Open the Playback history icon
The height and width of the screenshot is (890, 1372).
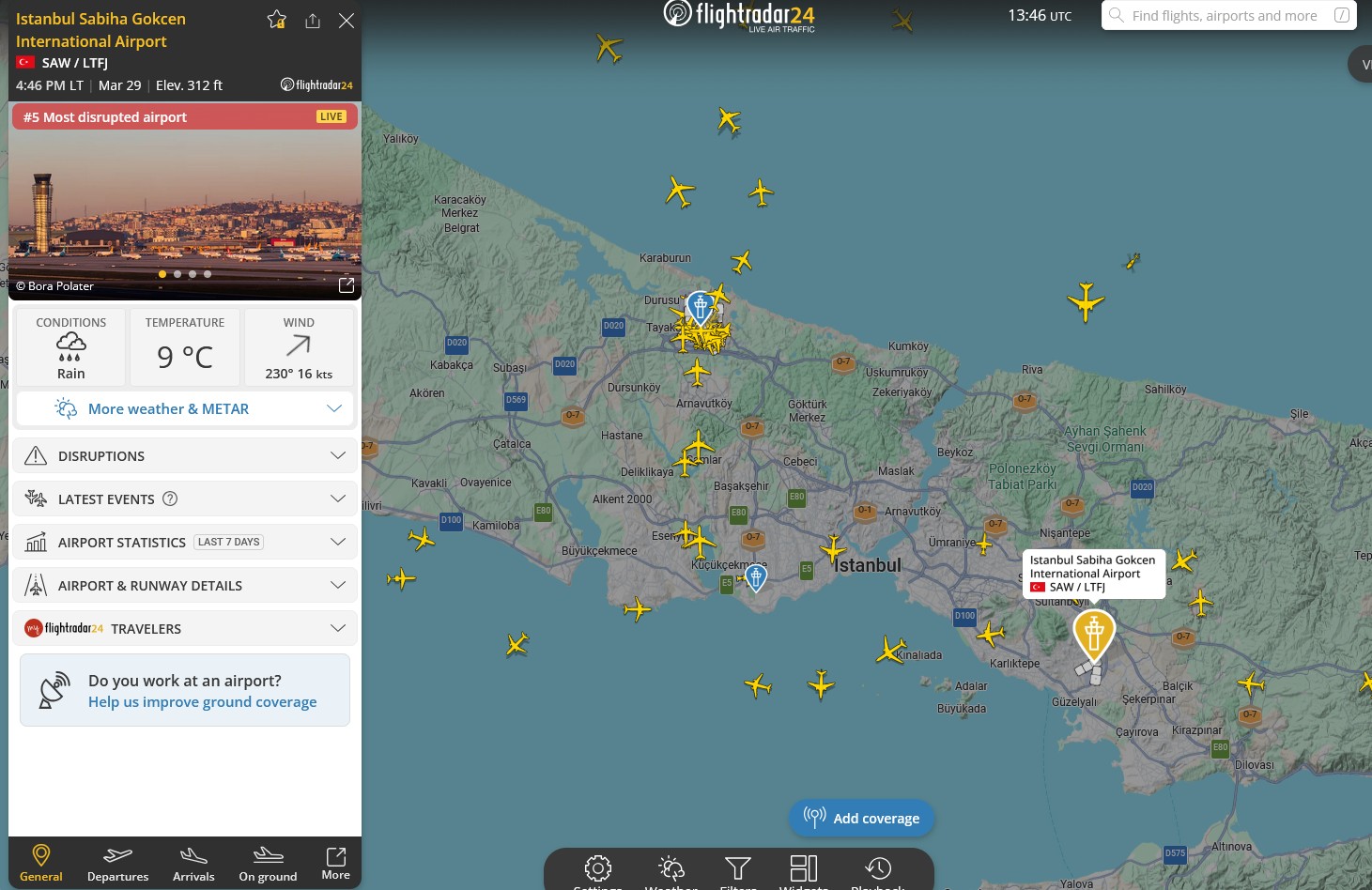(878, 868)
